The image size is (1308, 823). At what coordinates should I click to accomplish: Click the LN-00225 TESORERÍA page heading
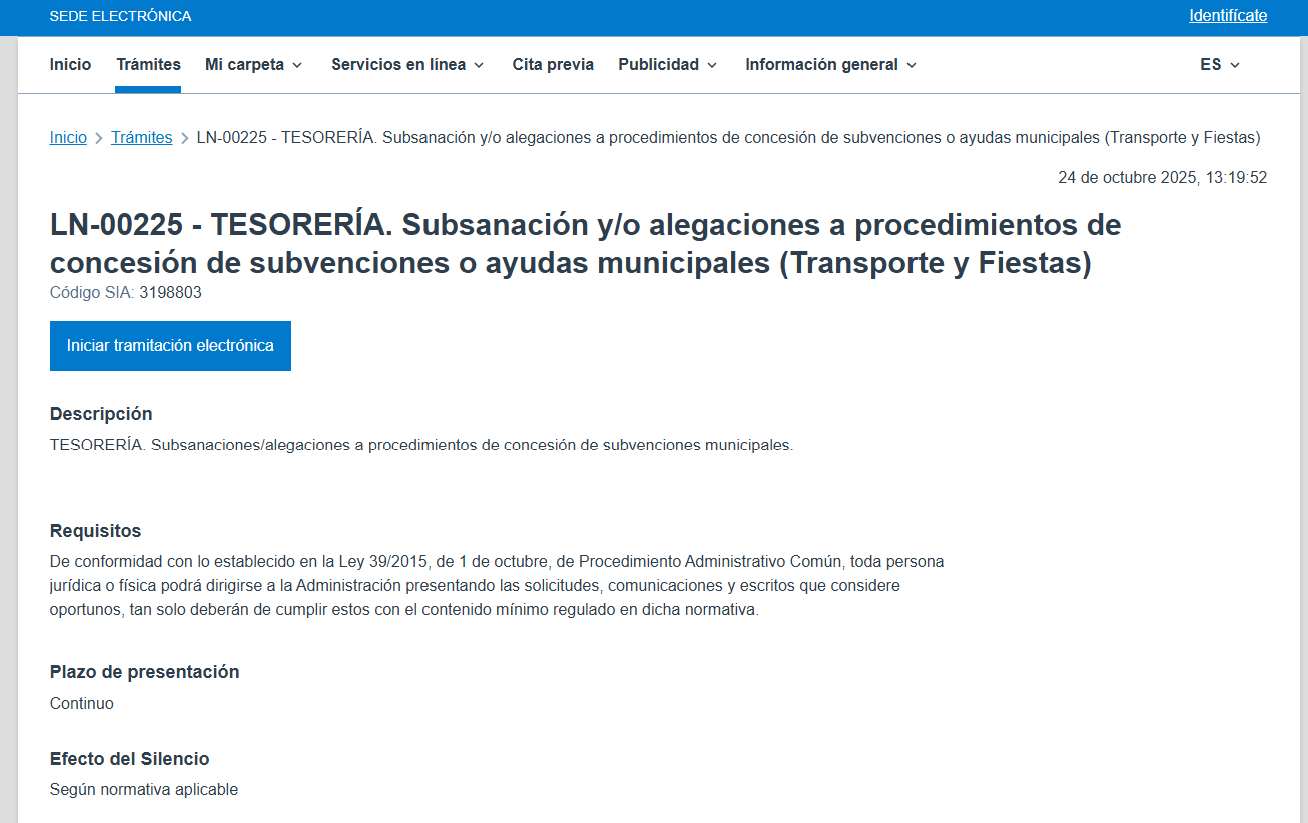click(585, 244)
